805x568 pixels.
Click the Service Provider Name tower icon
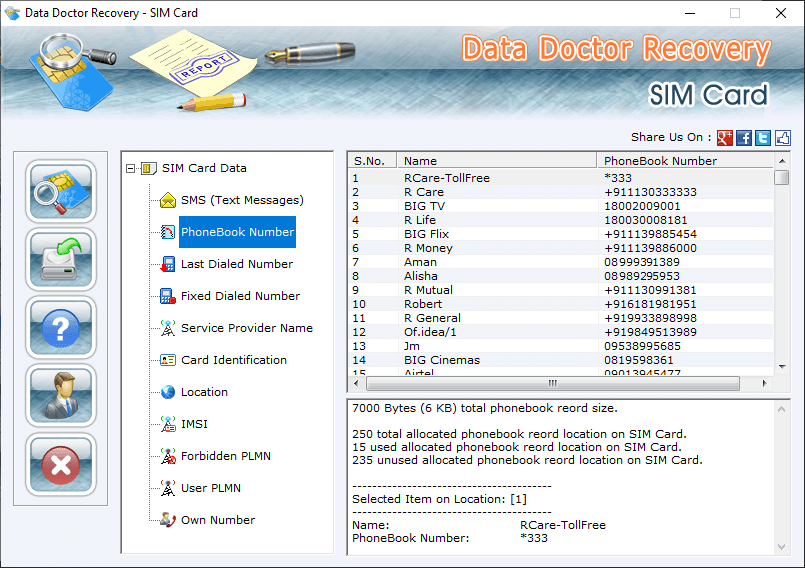coord(168,328)
